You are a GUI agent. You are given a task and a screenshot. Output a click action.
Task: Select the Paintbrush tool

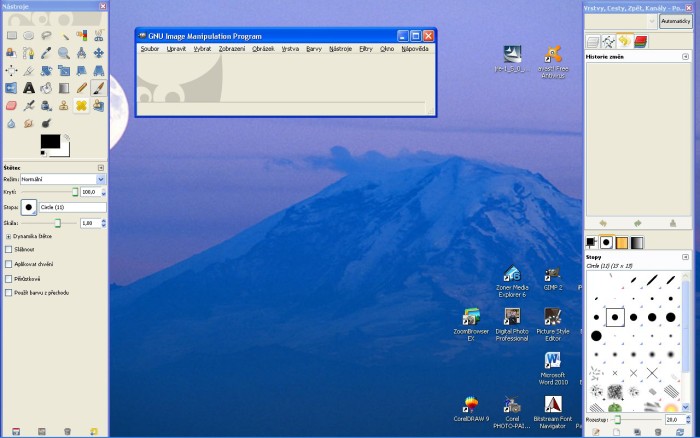pos(99,88)
